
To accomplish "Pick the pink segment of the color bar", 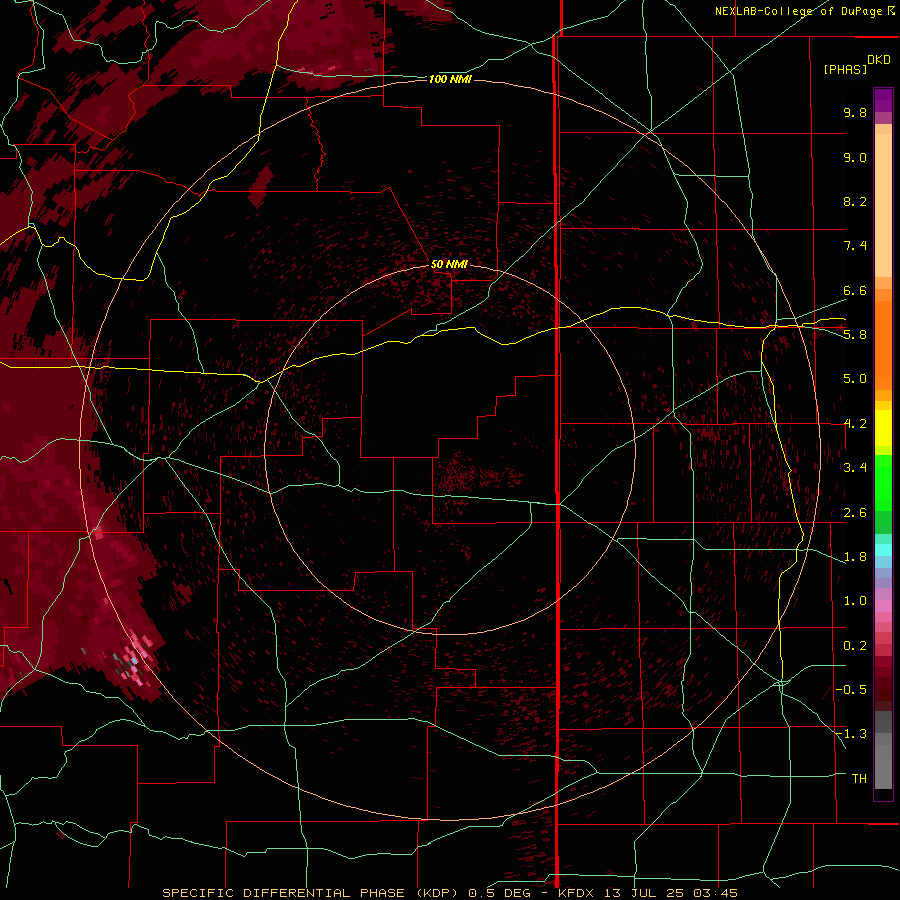I will tap(883, 606).
